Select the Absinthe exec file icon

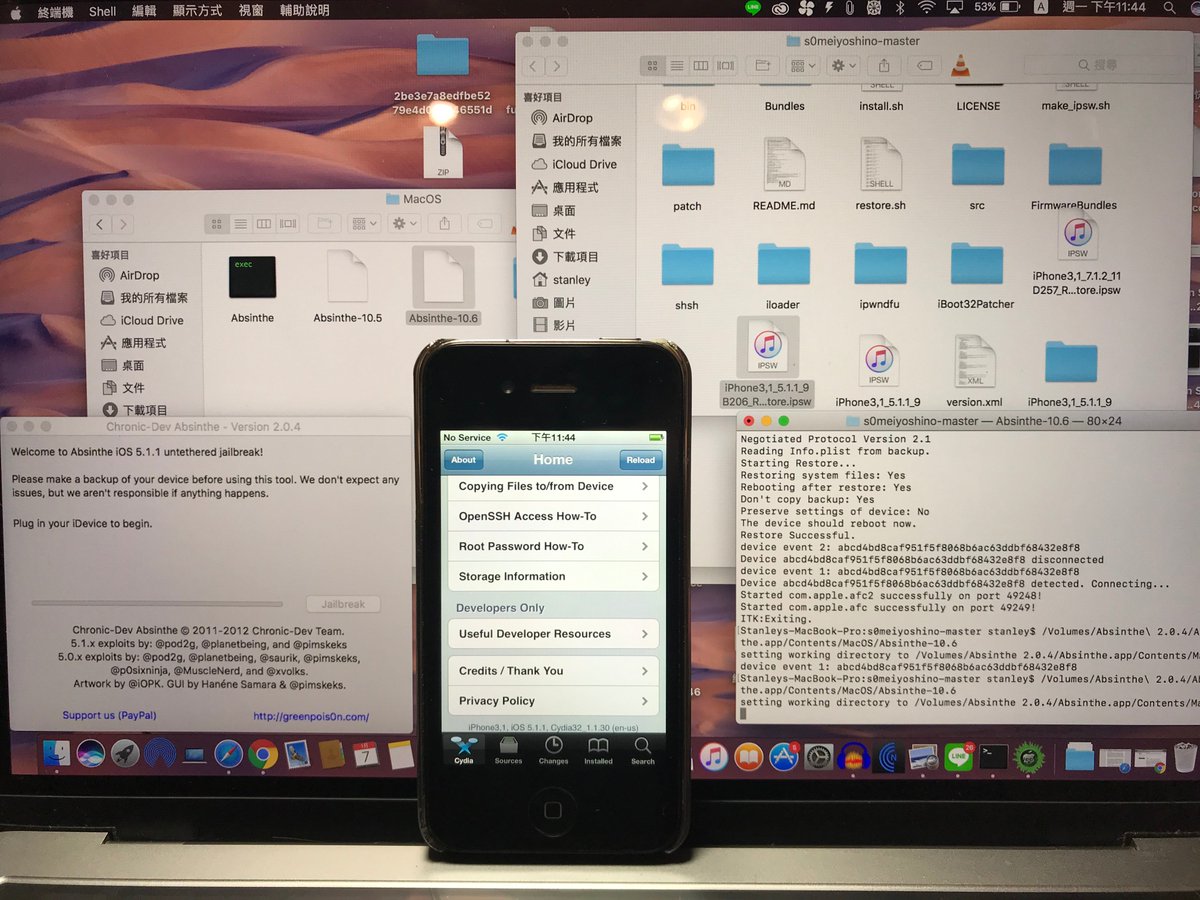pyautogui.click(x=252, y=277)
